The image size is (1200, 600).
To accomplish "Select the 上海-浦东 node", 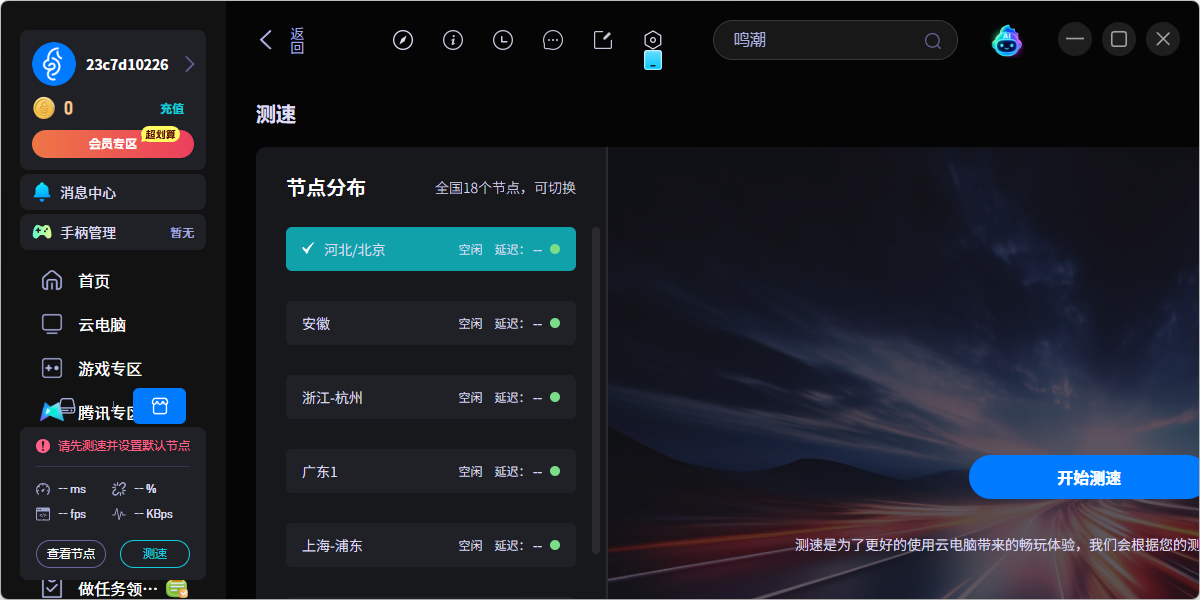I will point(431,545).
